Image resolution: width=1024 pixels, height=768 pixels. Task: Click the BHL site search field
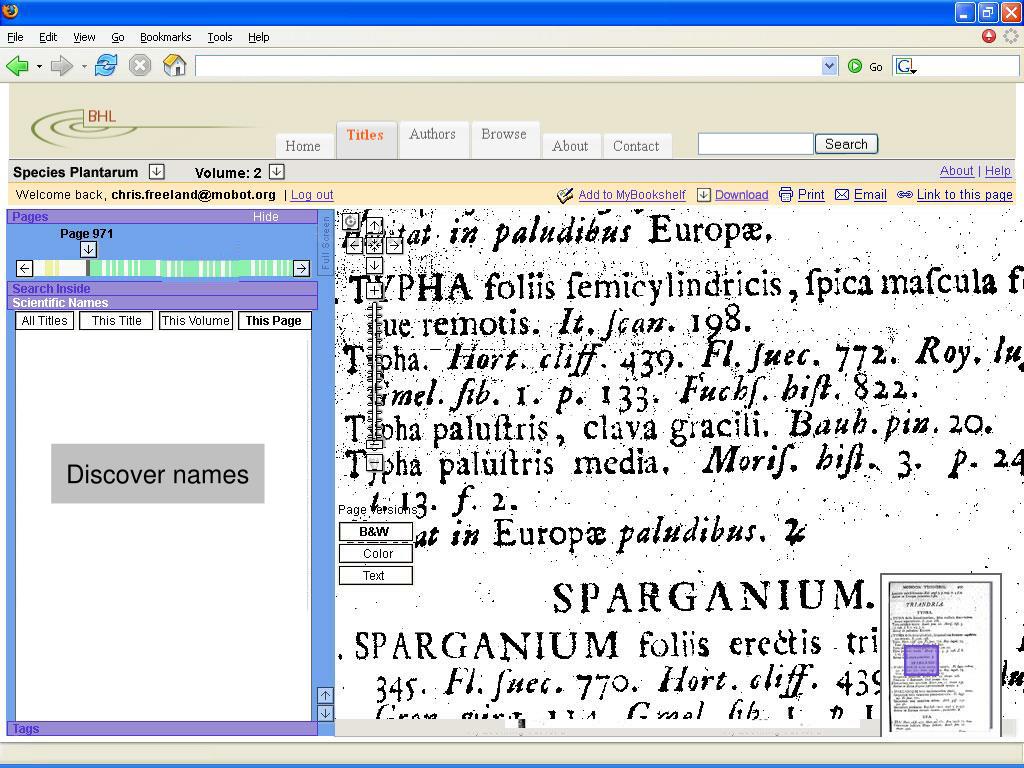pos(756,144)
